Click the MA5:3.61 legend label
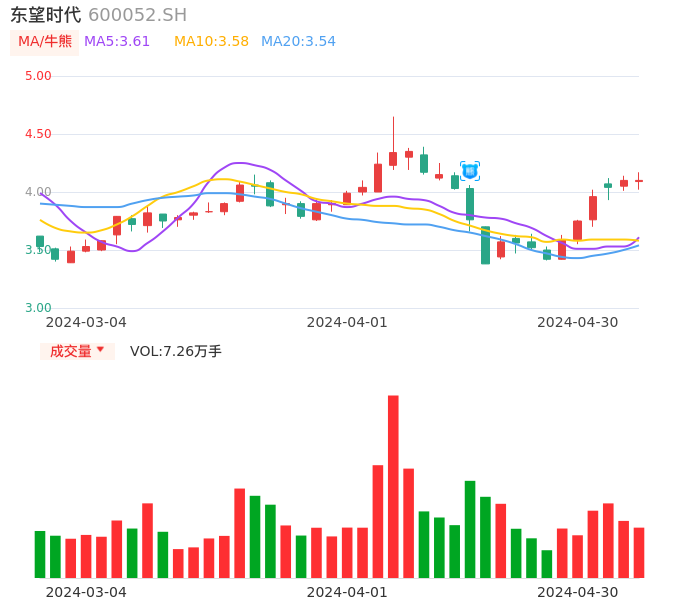Image resolution: width=686 pixels, height=606 pixels. click(117, 42)
